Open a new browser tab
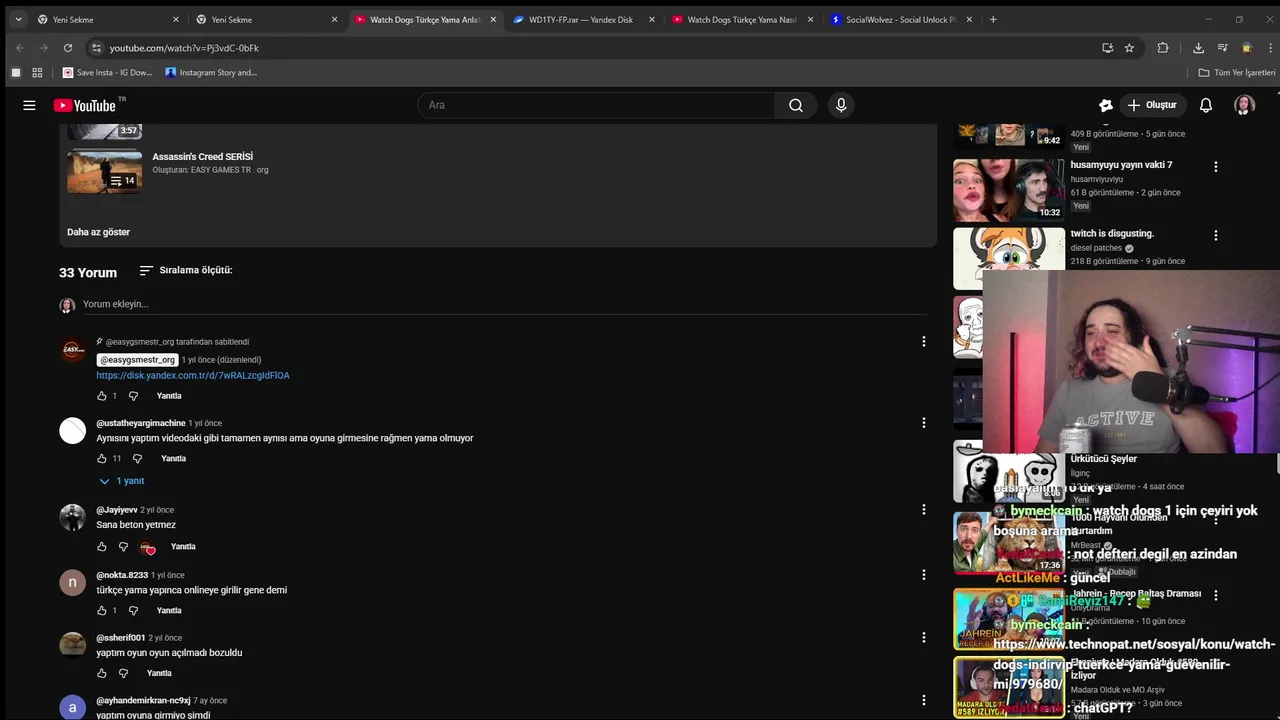Viewport: 1280px width, 720px height. coord(993,19)
